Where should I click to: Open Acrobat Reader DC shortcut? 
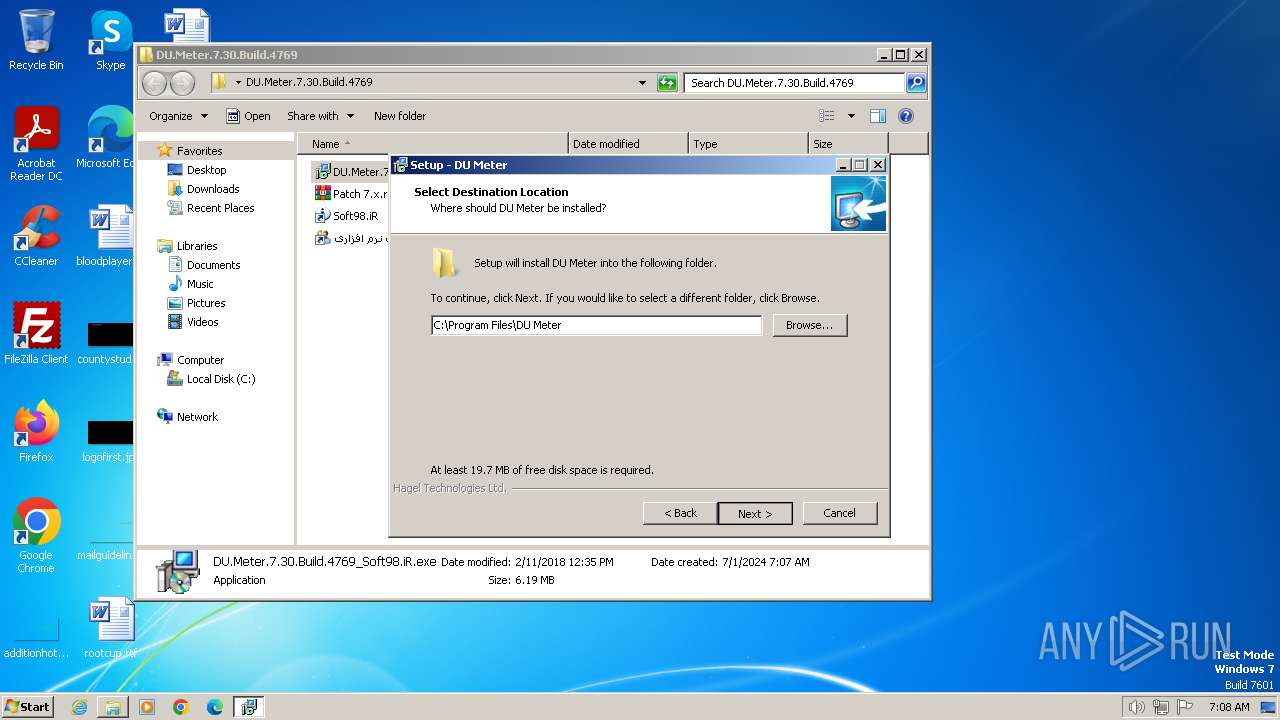pyautogui.click(x=36, y=145)
